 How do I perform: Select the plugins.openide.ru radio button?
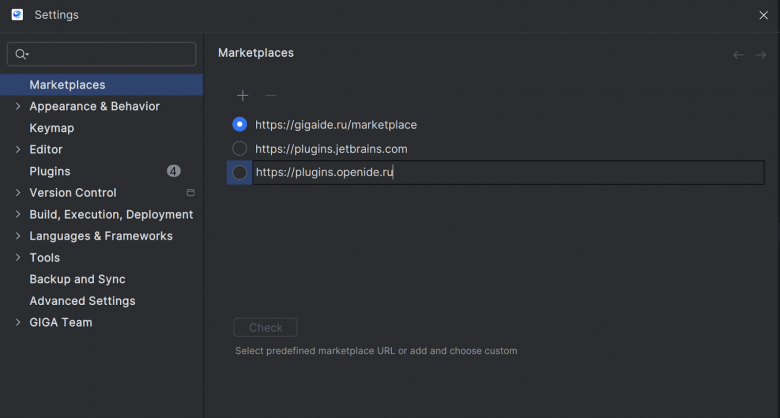point(240,173)
